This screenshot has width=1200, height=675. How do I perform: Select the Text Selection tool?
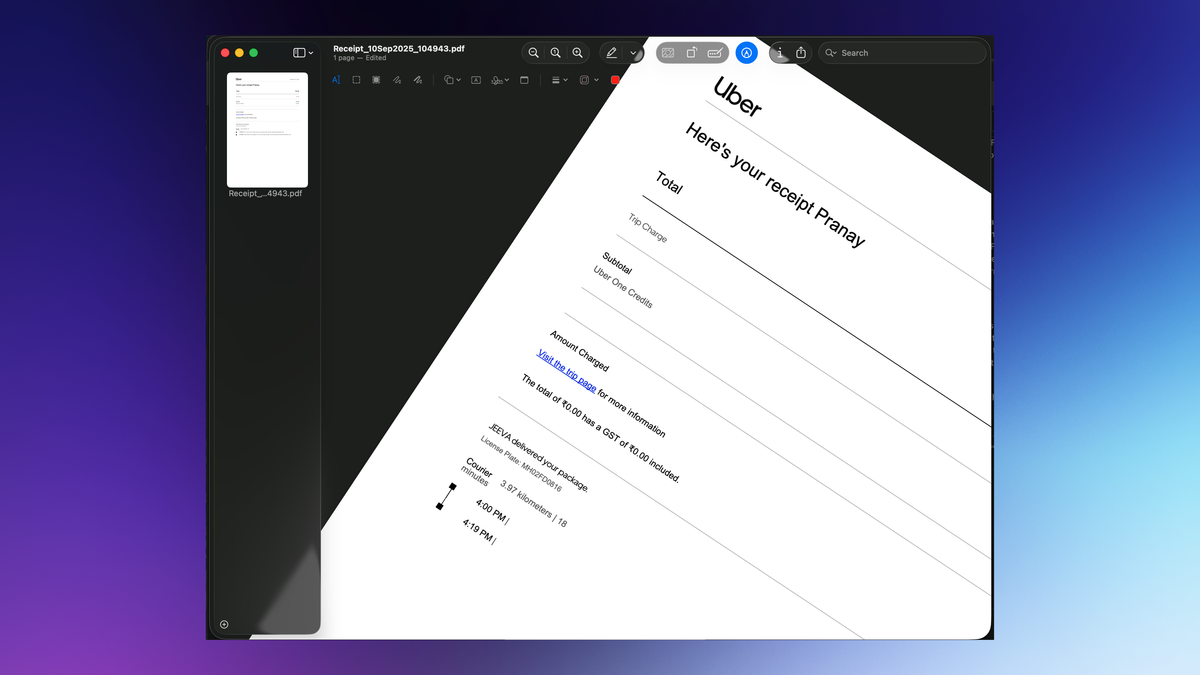[x=336, y=80]
